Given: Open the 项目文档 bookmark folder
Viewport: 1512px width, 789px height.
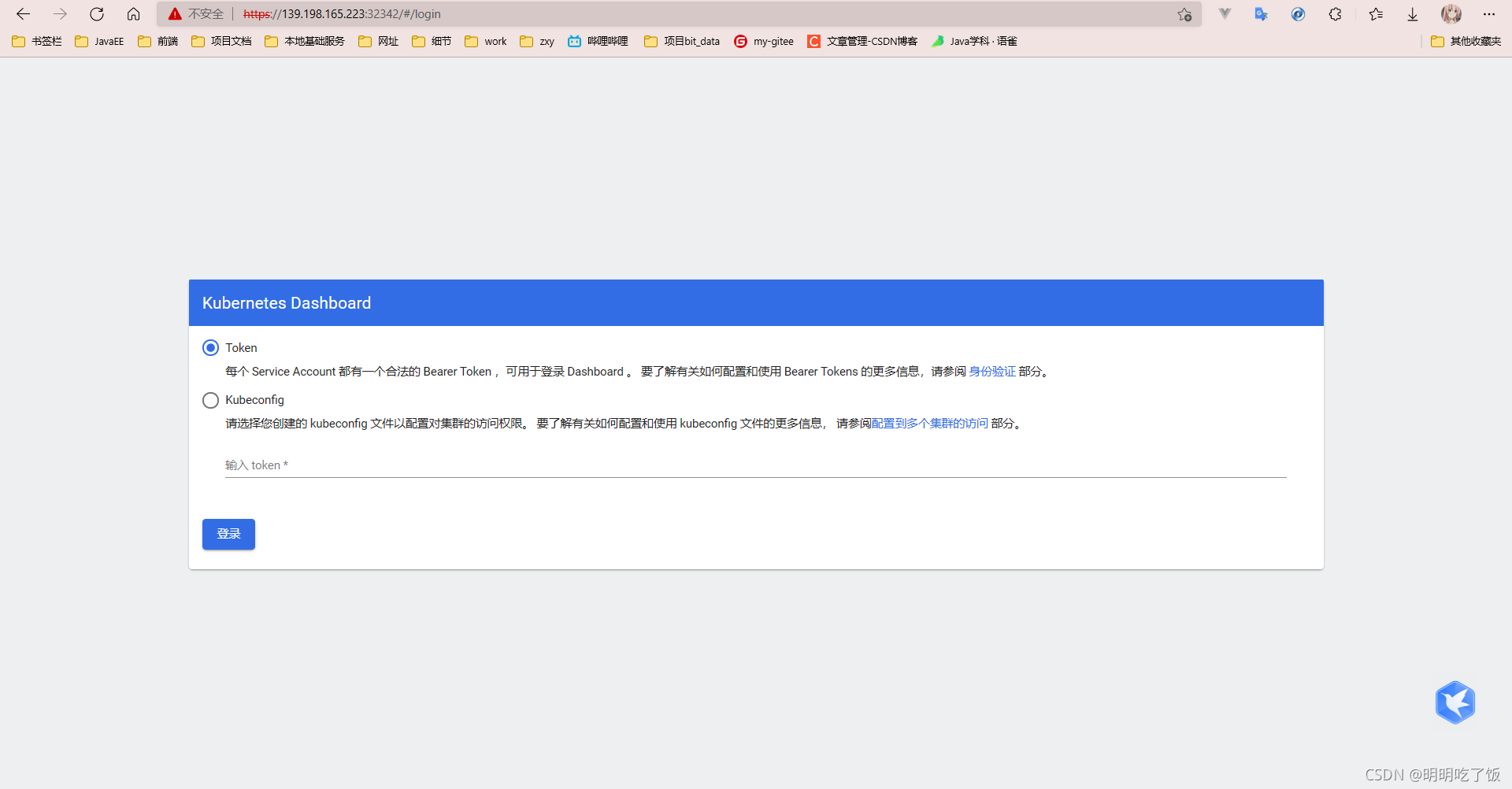Looking at the screenshot, I should point(221,41).
